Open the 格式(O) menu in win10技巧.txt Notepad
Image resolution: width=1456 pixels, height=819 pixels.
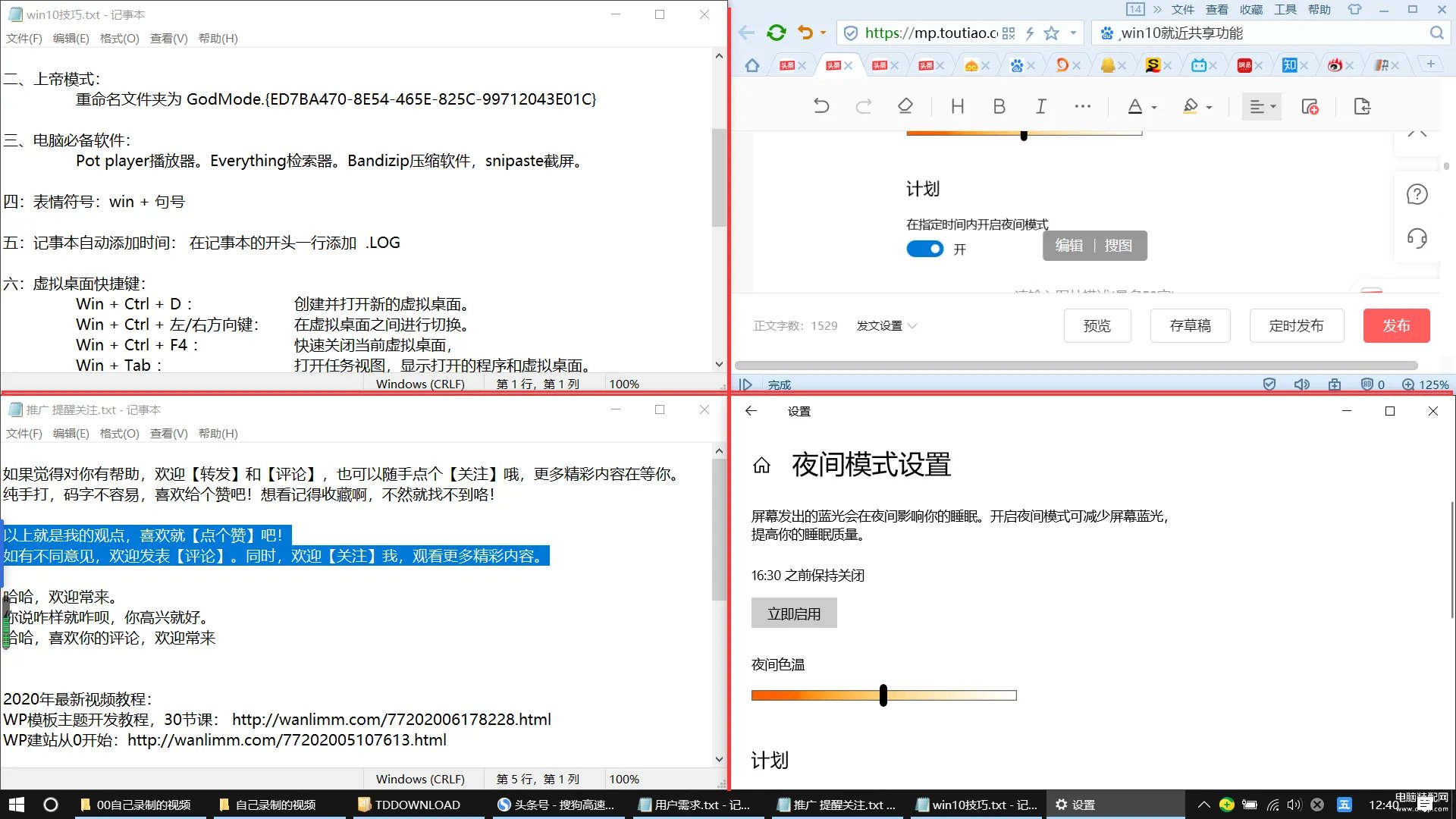tap(118, 38)
